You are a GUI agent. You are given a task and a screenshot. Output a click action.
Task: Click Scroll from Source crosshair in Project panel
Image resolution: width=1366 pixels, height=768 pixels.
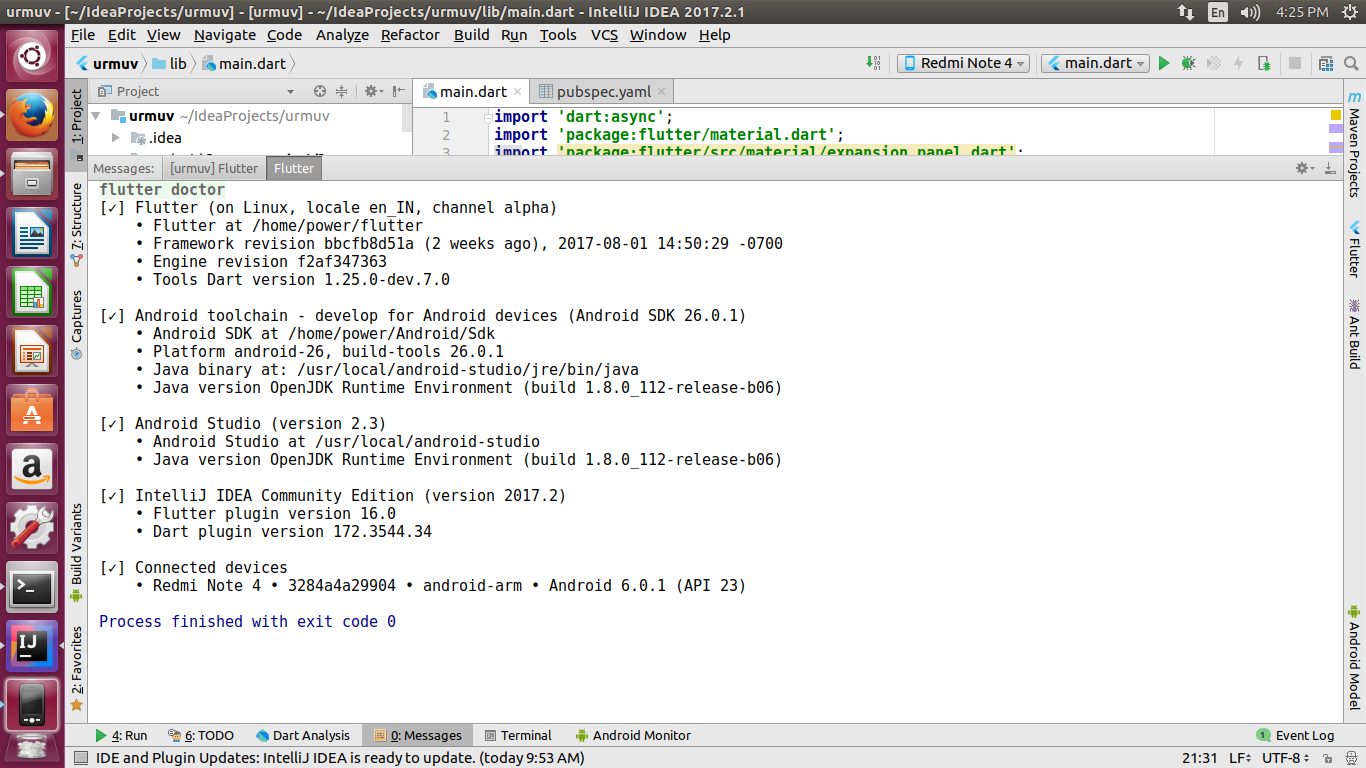(x=320, y=91)
